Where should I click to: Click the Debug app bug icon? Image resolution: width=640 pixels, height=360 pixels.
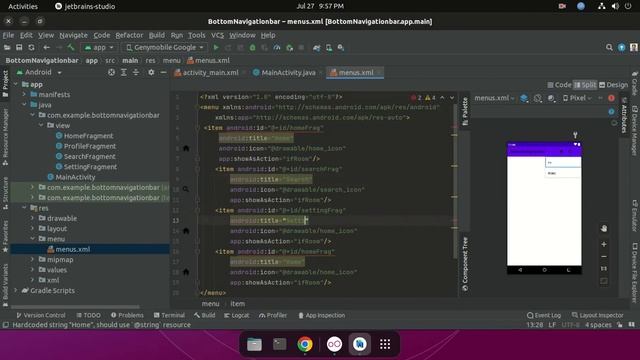[253, 48]
